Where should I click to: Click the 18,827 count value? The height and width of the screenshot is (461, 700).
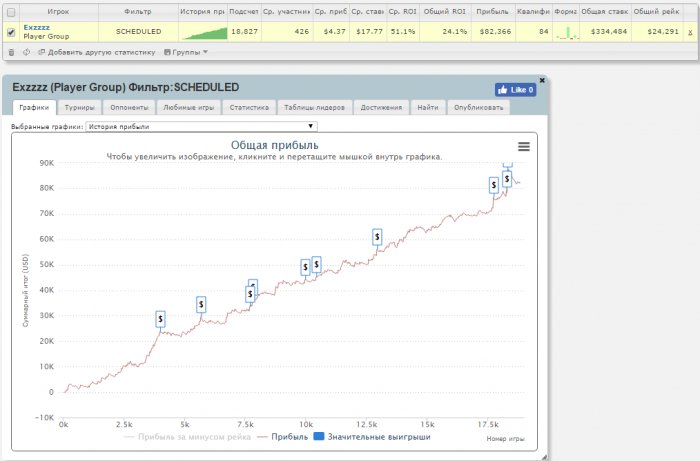pos(245,32)
